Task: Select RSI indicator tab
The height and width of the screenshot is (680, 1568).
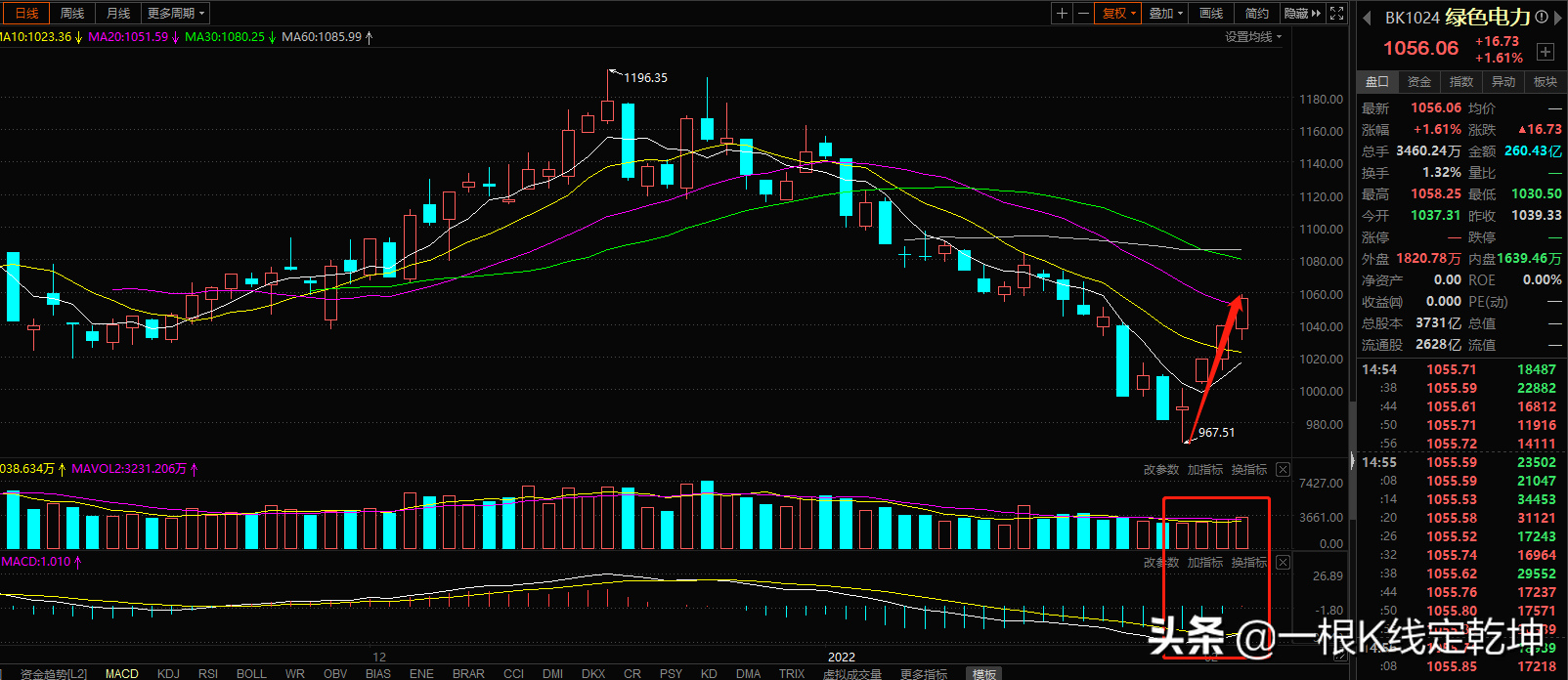Action: point(208,673)
